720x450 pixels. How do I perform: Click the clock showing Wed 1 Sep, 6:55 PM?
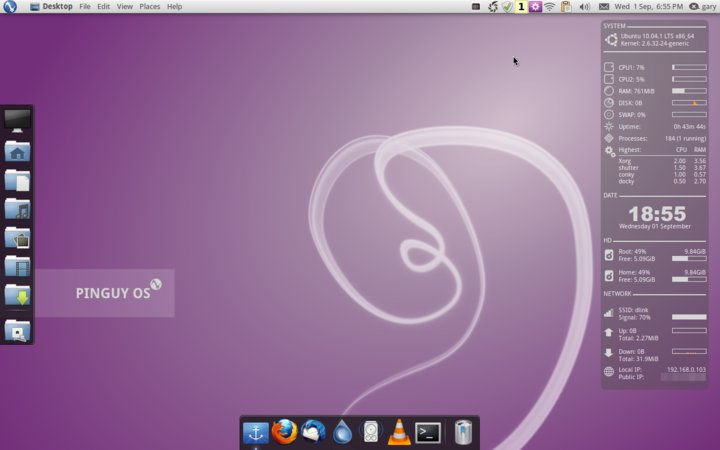(648, 6)
